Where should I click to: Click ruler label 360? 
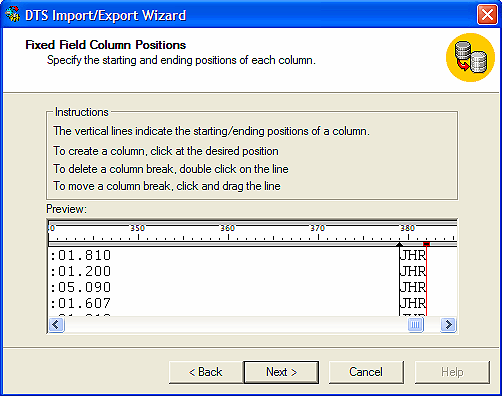[x=228, y=228]
